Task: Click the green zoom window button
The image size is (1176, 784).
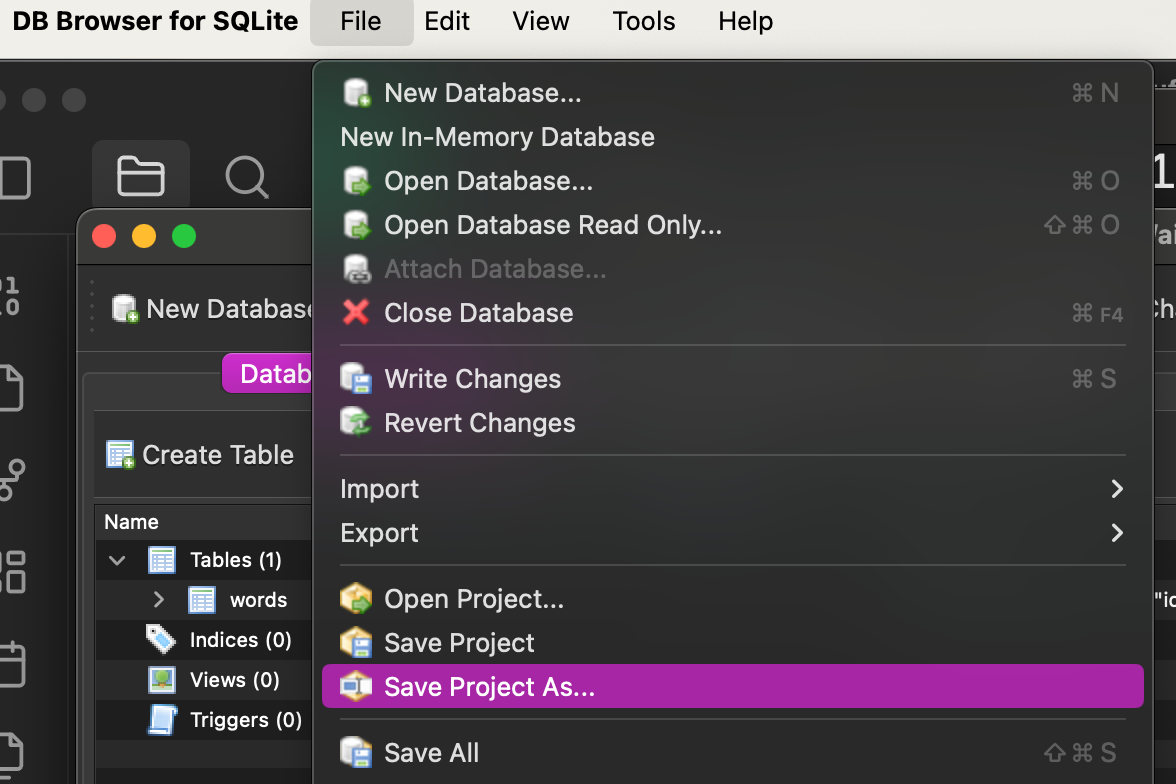Action: (x=184, y=236)
